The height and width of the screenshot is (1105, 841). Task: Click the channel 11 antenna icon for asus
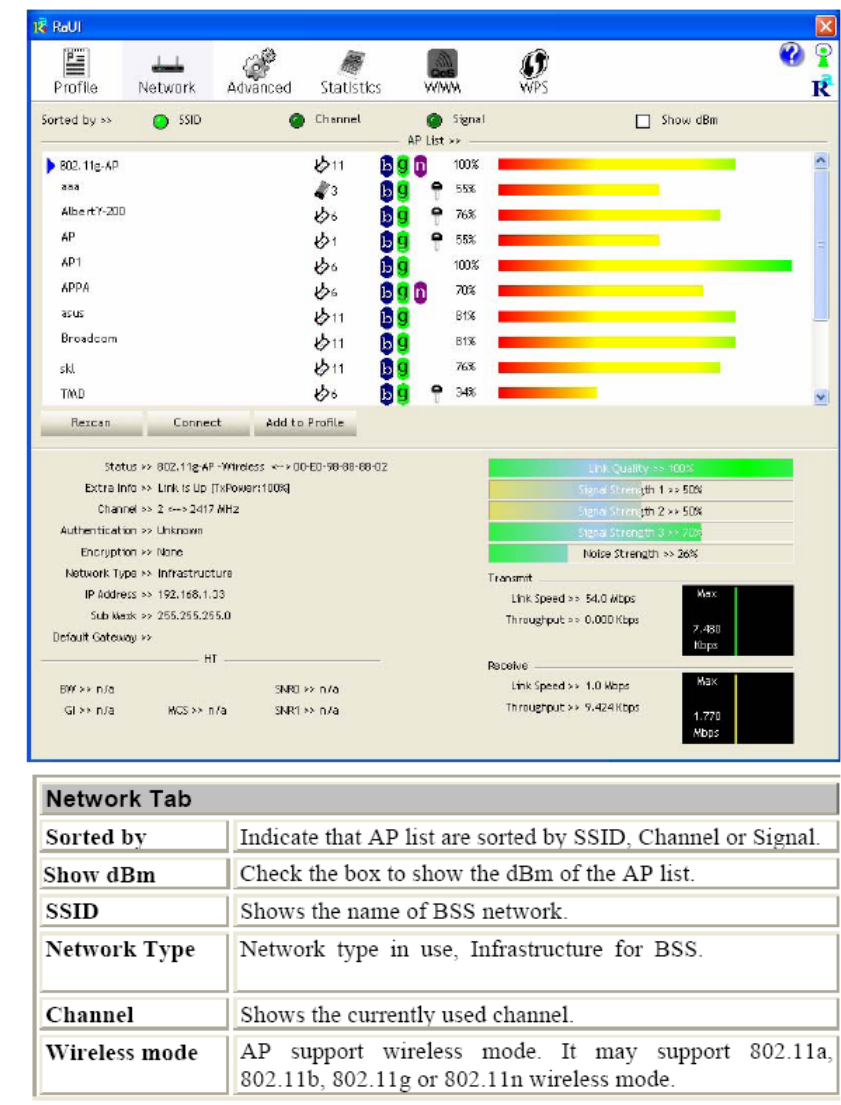[321, 316]
